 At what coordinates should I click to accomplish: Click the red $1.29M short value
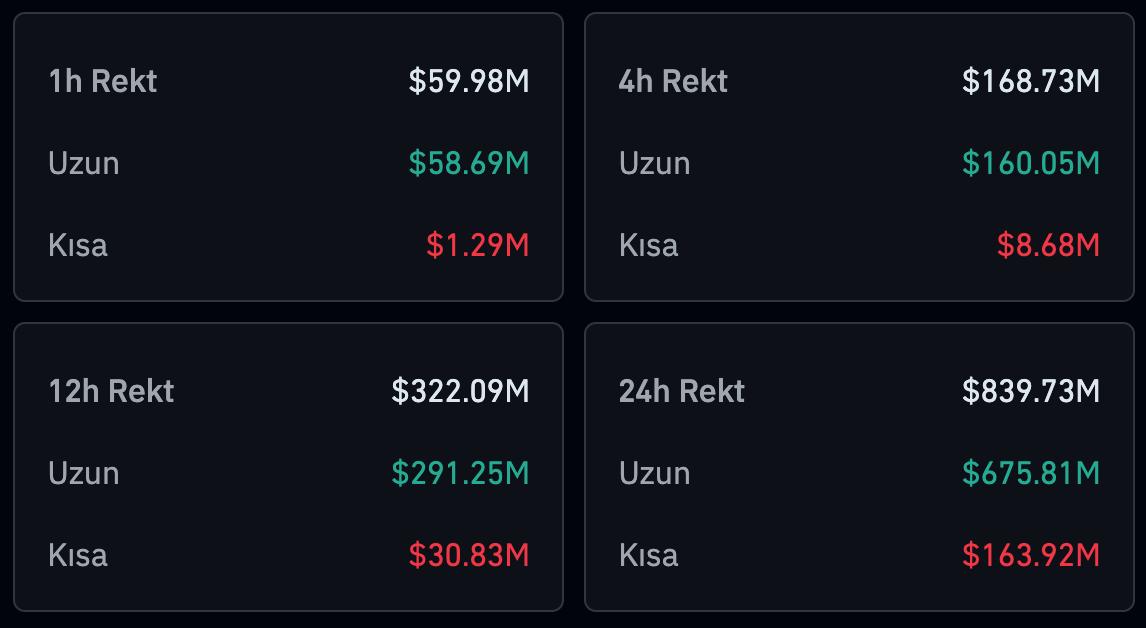click(x=477, y=245)
